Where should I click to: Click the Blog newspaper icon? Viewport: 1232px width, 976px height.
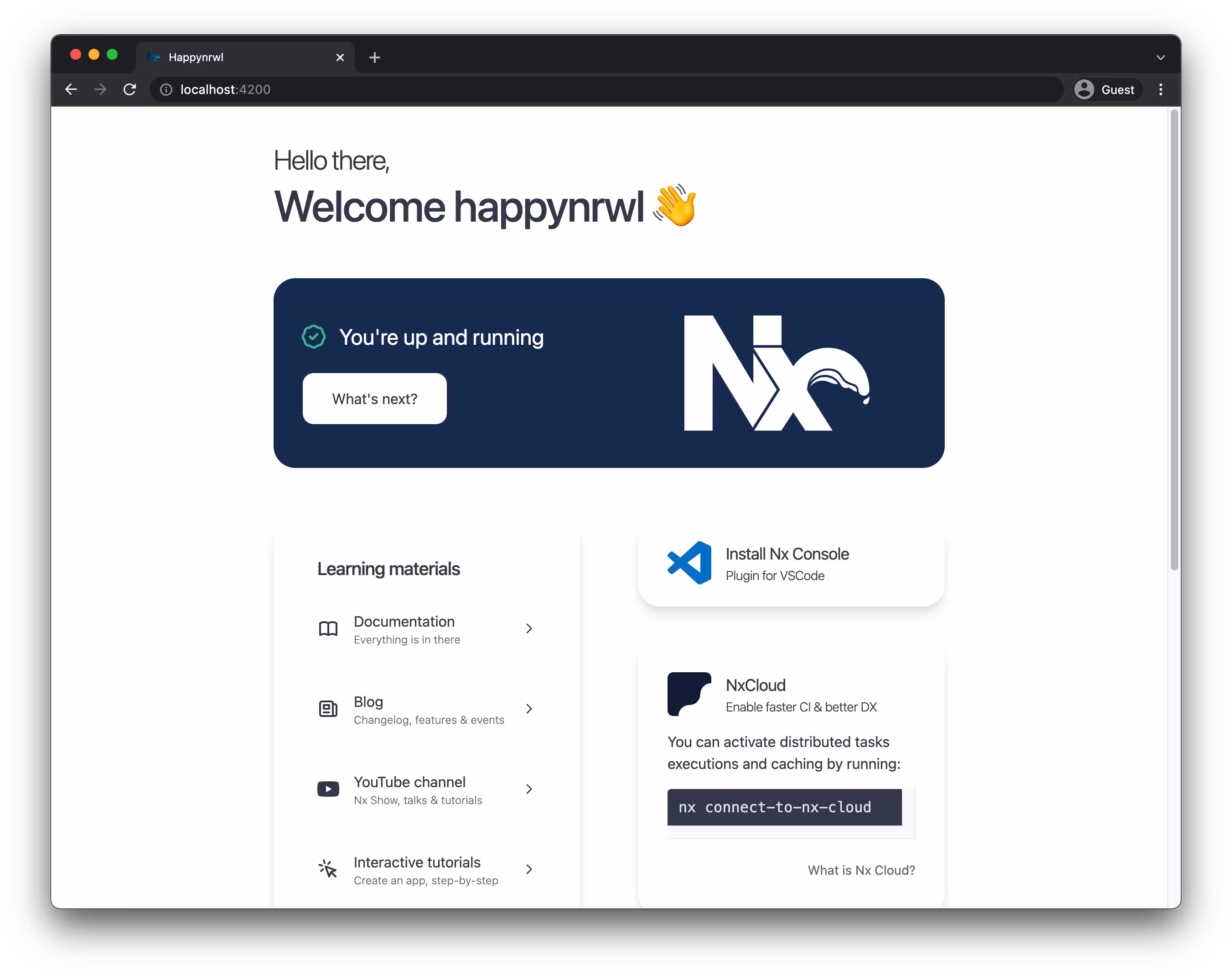click(x=328, y=709)
